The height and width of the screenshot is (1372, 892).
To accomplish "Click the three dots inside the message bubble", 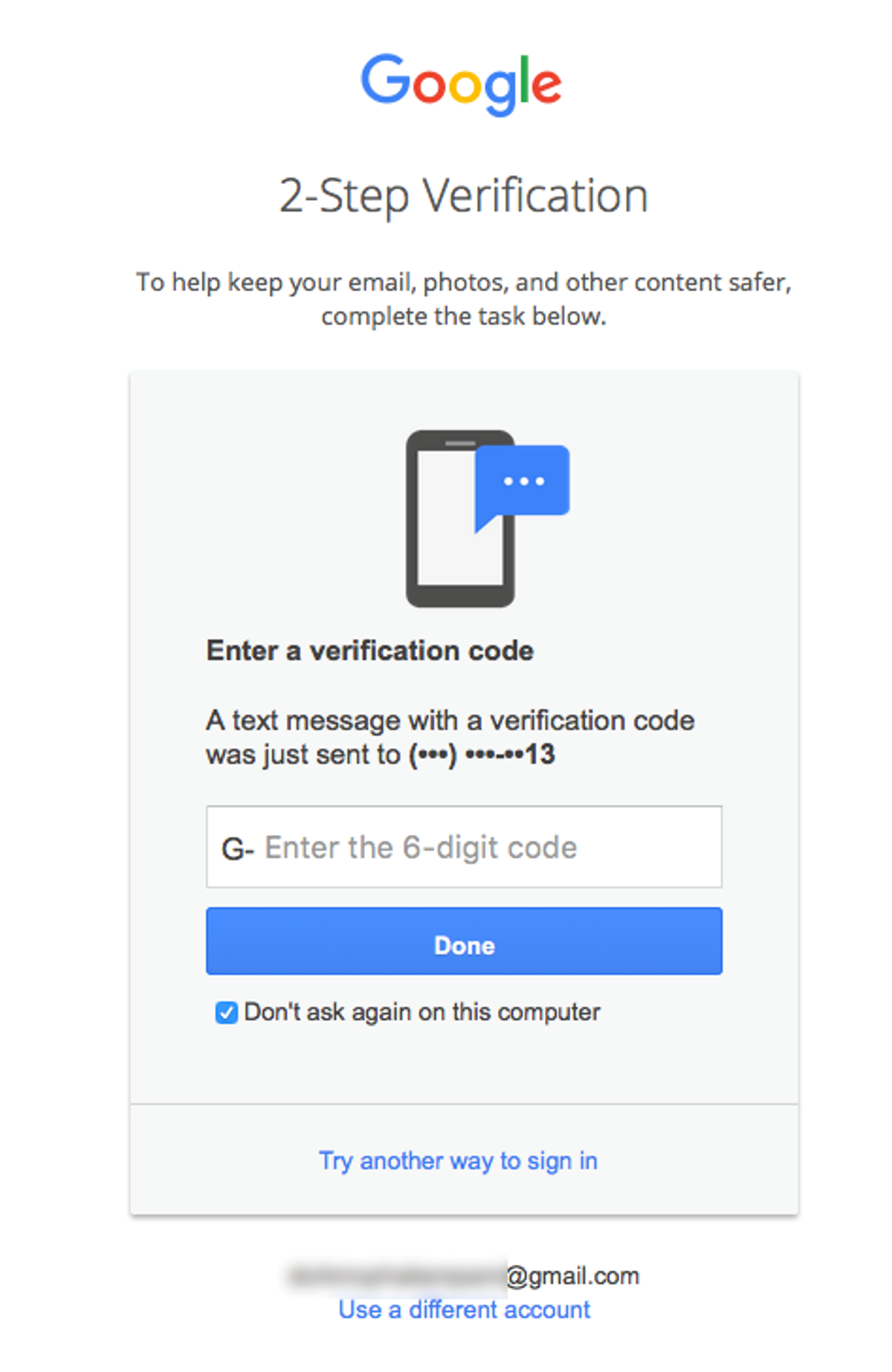I will point(524,481).
